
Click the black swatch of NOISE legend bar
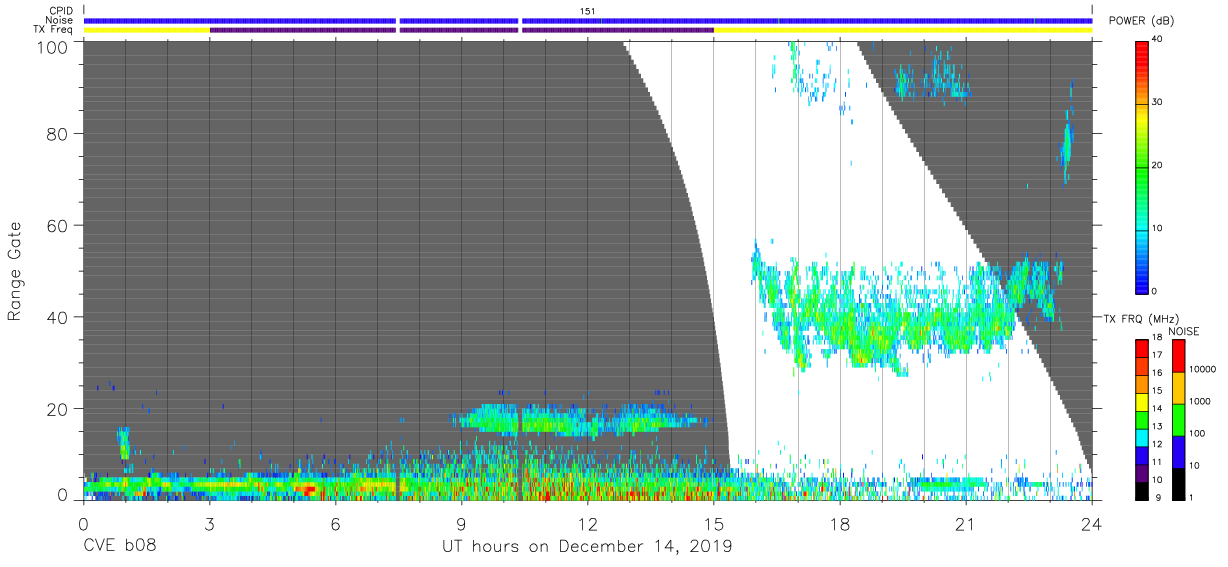[x=1178, y=482]
